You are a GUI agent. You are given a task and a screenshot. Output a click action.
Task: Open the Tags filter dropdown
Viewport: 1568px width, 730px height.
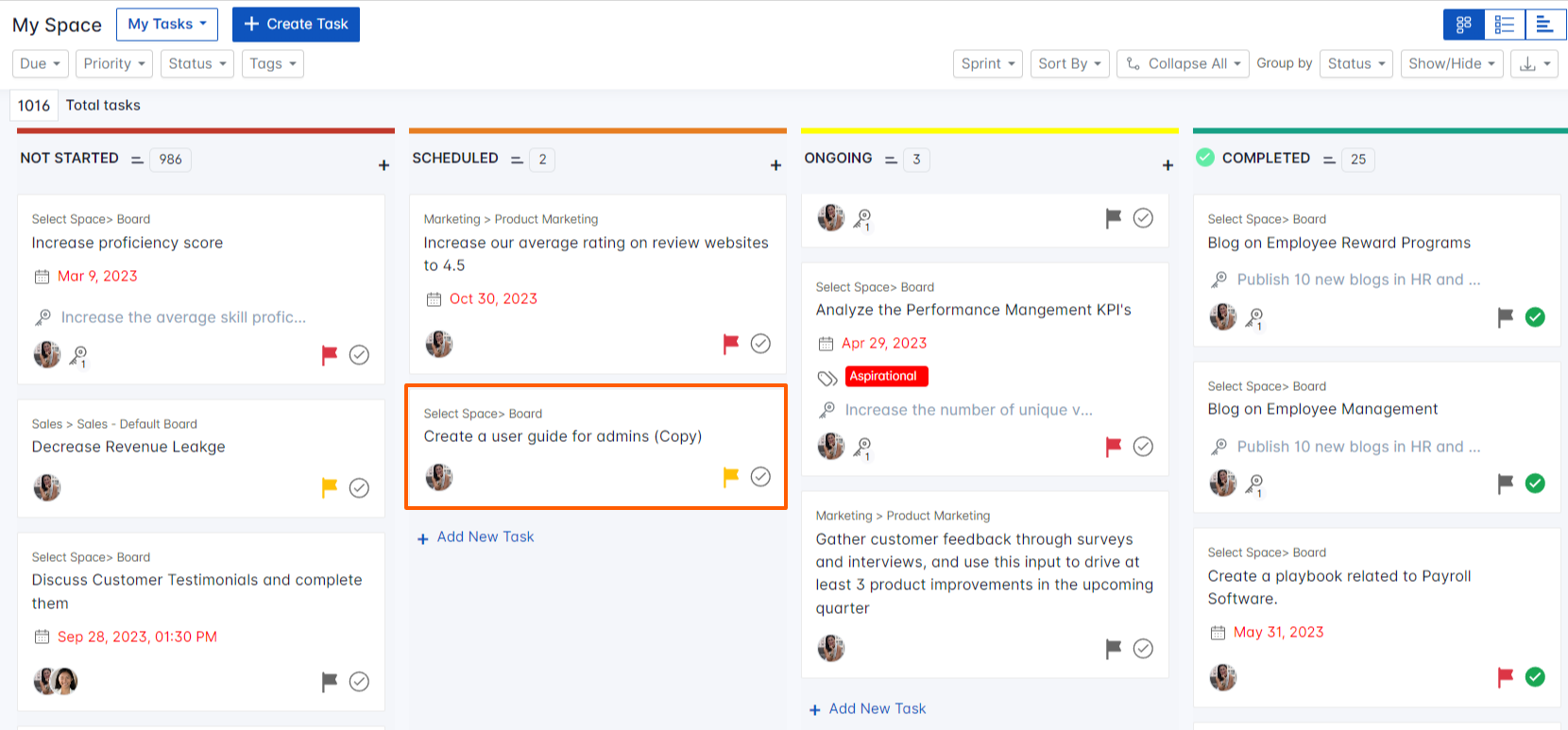(273, 63)
